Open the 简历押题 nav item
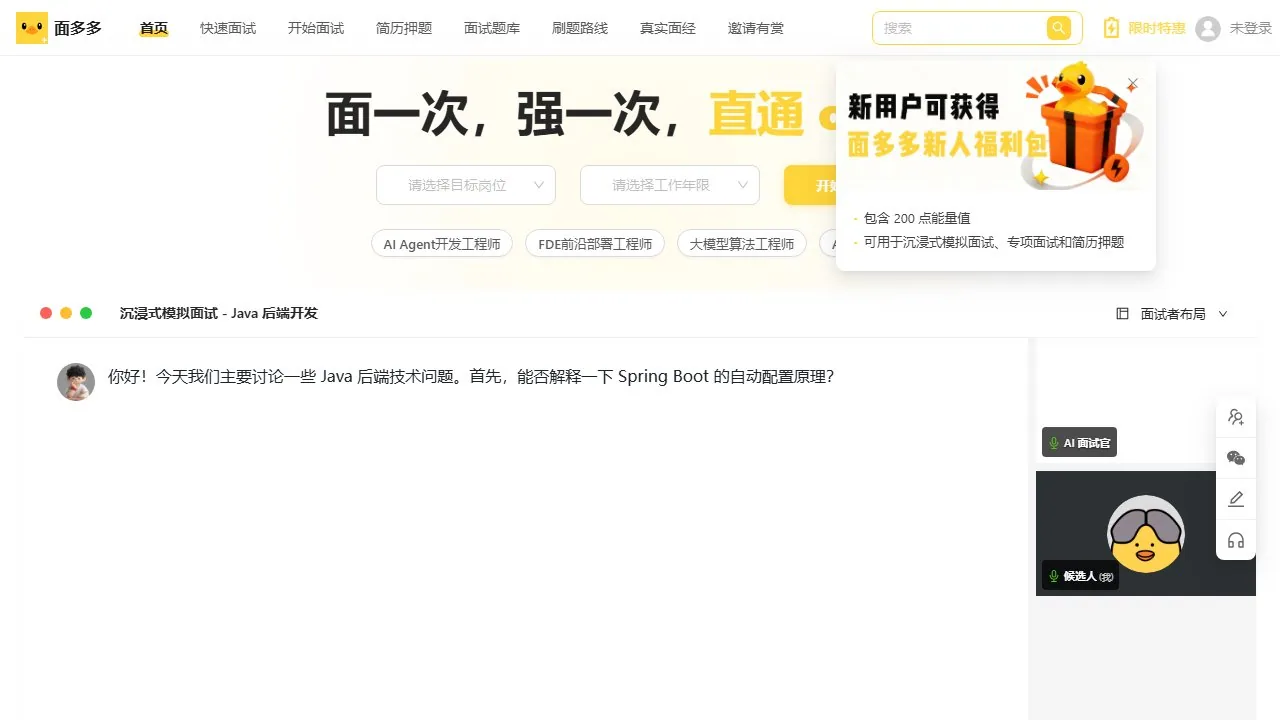This screenshot has width=1280, height=720. (x=404, y=28)
